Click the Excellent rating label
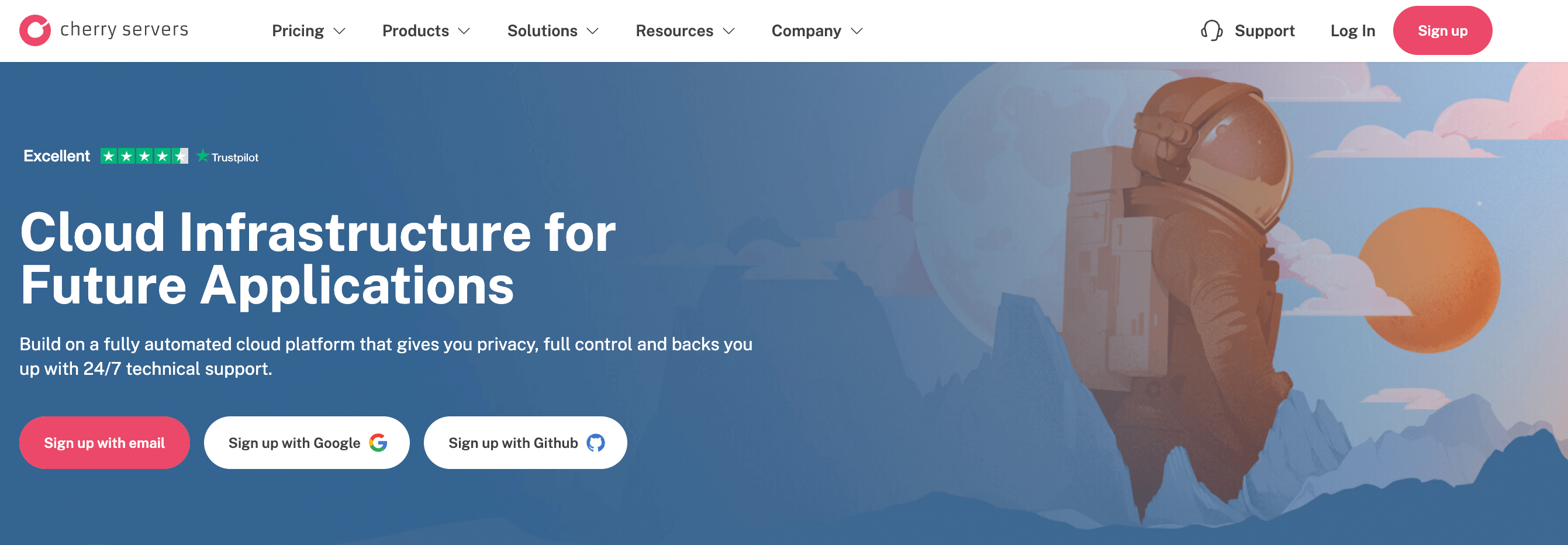 [x=57, y=157]
